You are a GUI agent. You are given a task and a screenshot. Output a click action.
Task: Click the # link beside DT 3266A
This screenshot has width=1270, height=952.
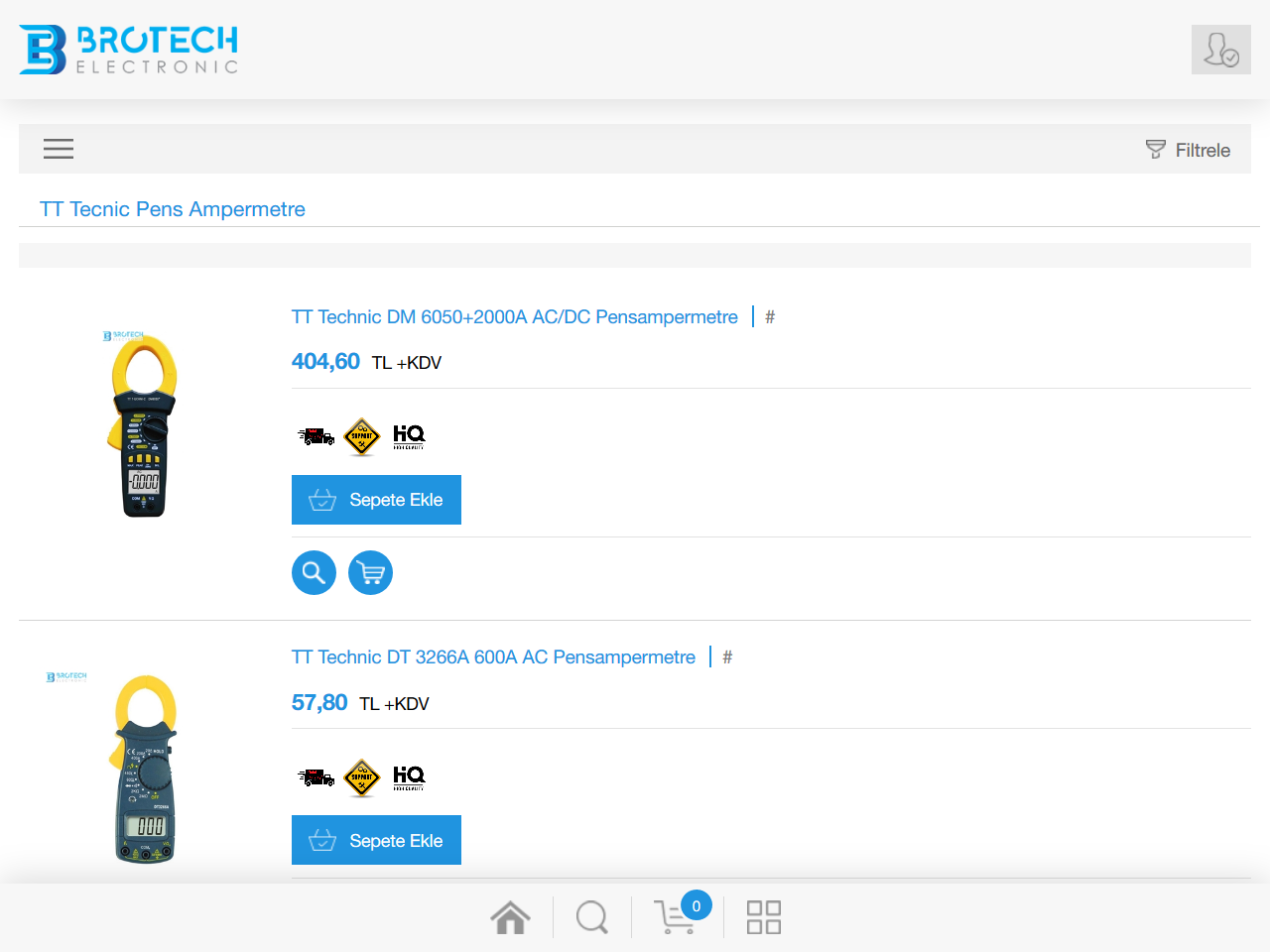(x=727, y=657)
